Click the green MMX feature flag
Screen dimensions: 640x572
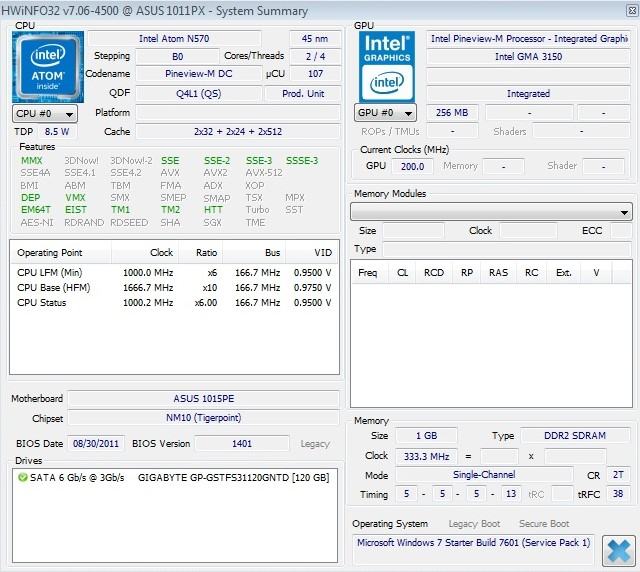(32, 160)
